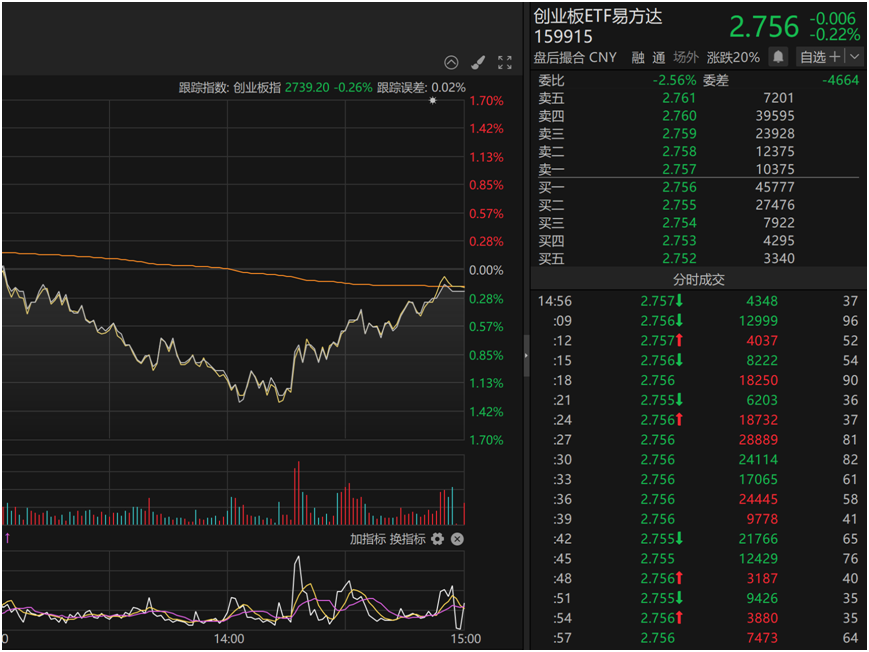Select 卖四 ask price 2.760
The width and height of the screenshot is (869, 652).
679,116
